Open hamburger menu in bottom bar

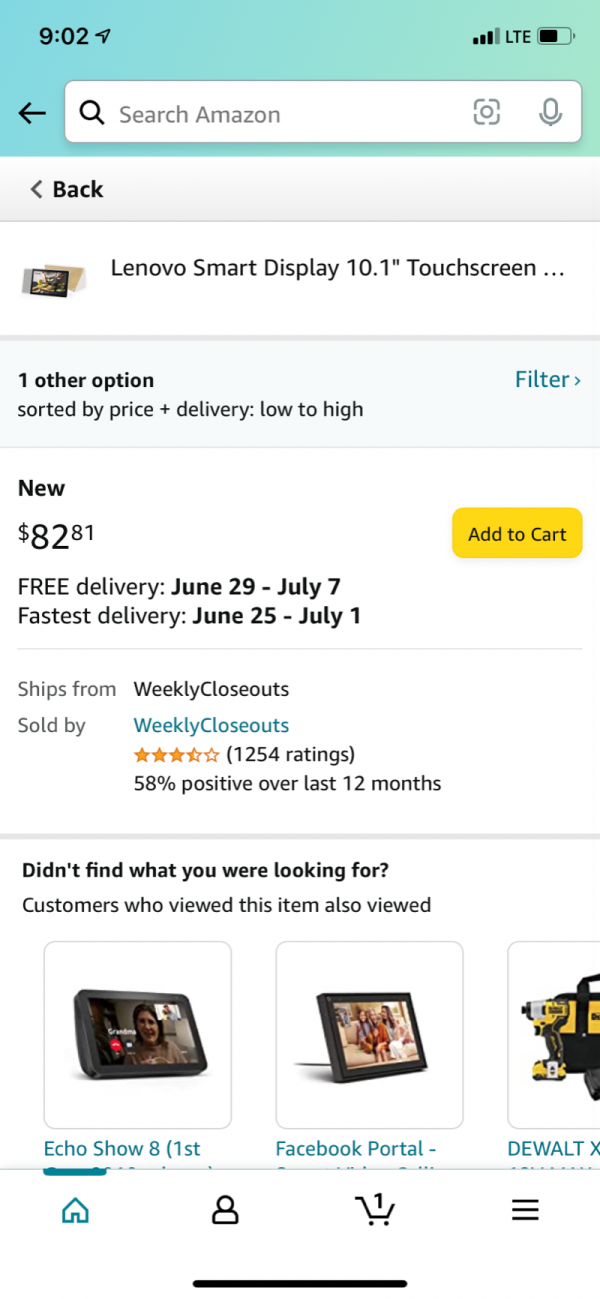[525, 1210]
